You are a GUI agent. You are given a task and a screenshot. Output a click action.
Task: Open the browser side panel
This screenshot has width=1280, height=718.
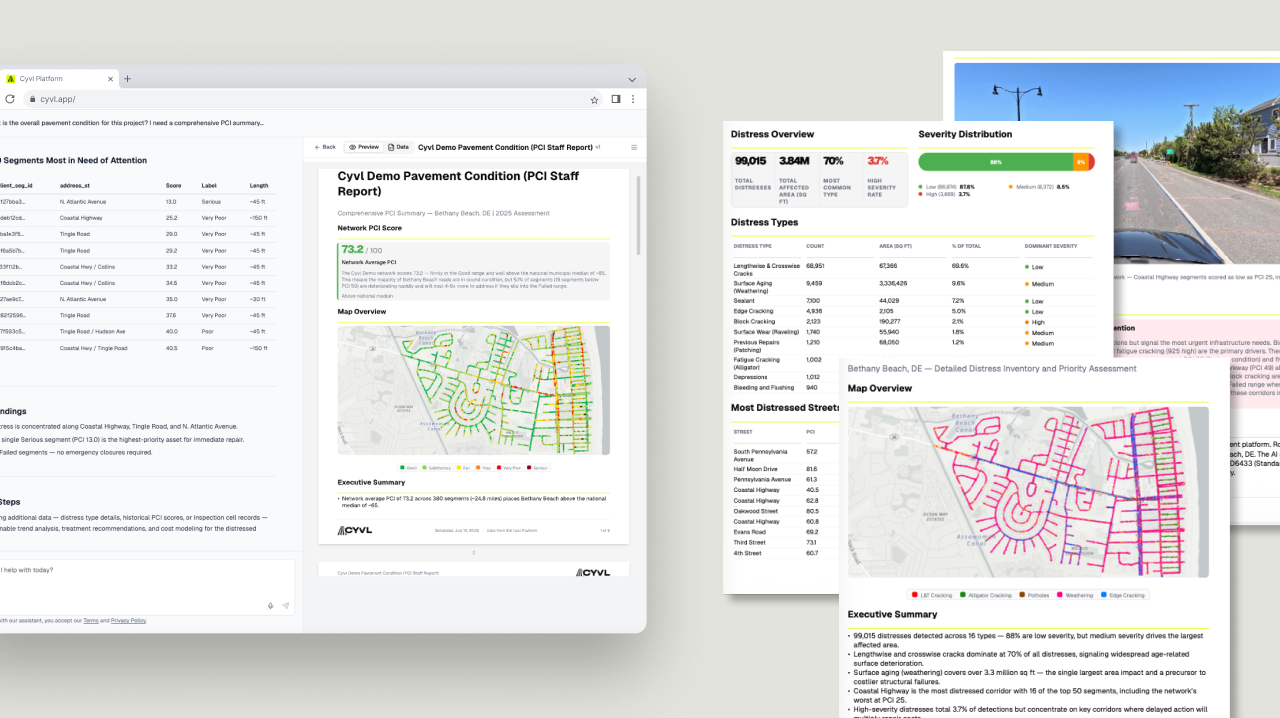pyautogui.click(x=616, y=99)
